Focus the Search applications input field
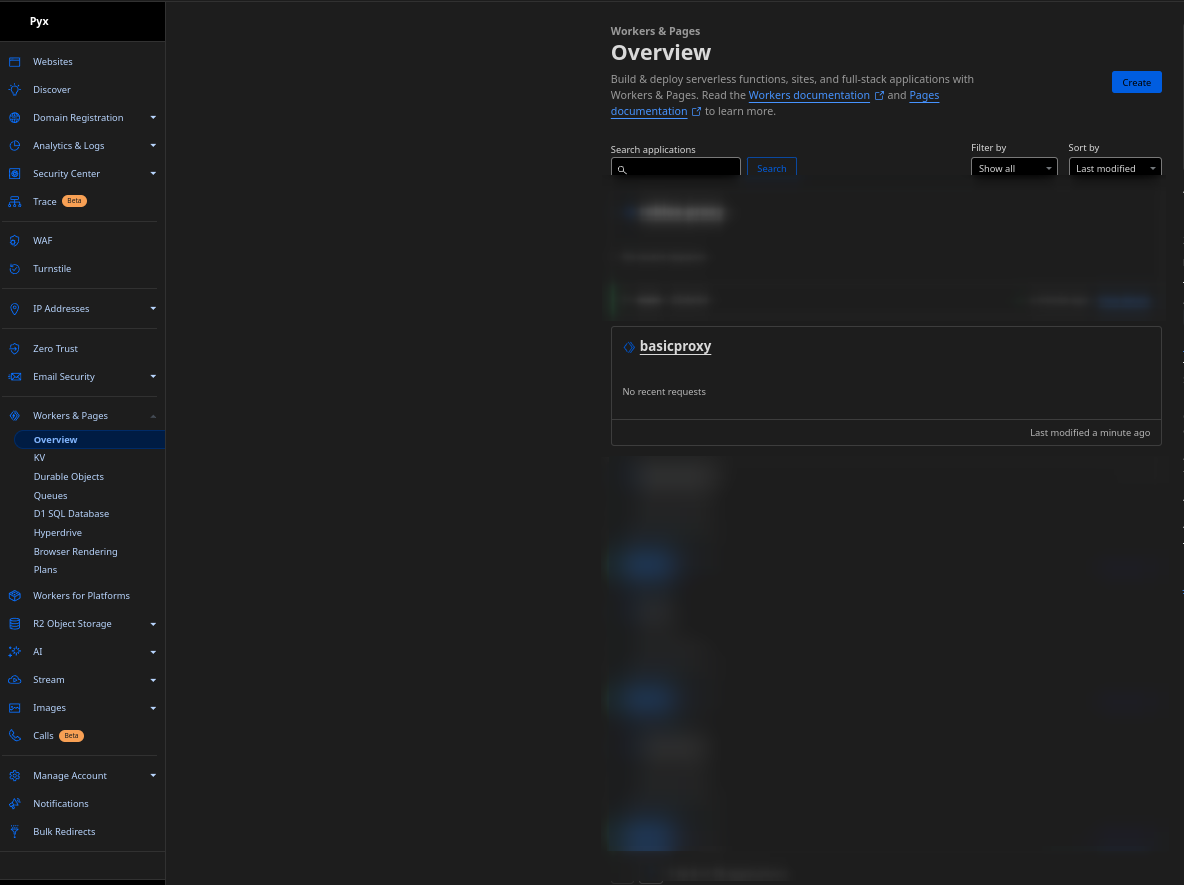The width and height of the screenshot is (1184, 885). 676,168
